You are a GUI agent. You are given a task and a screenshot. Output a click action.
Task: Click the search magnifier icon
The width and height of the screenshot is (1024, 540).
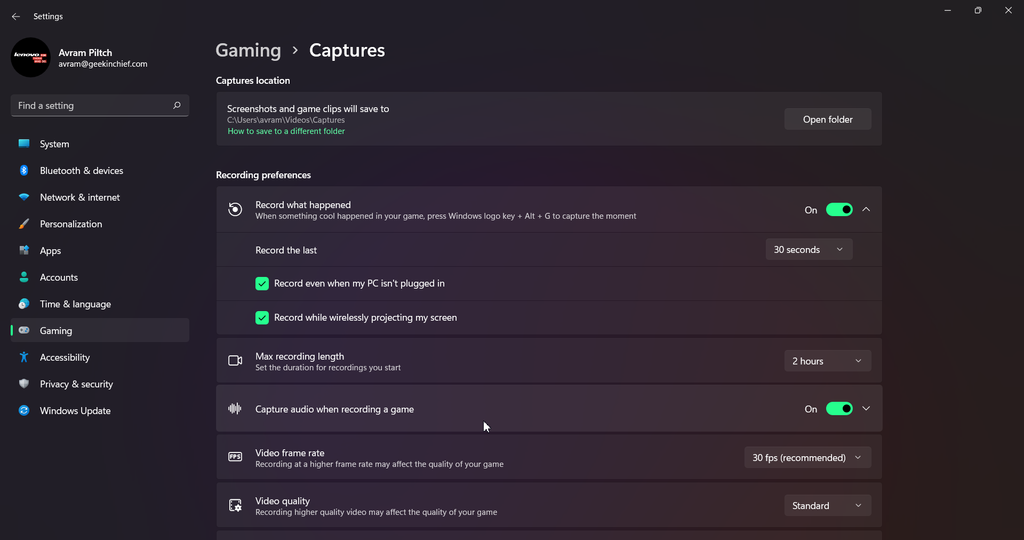(177, 105)
